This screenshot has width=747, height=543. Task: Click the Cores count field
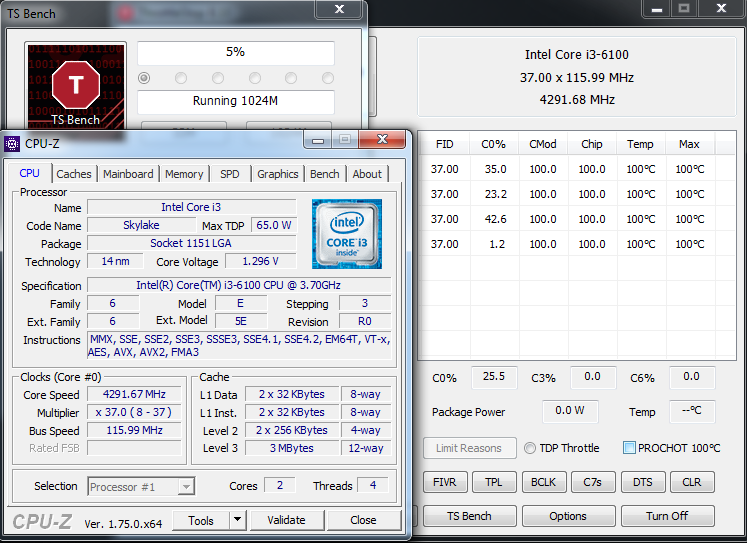(280, 485)
